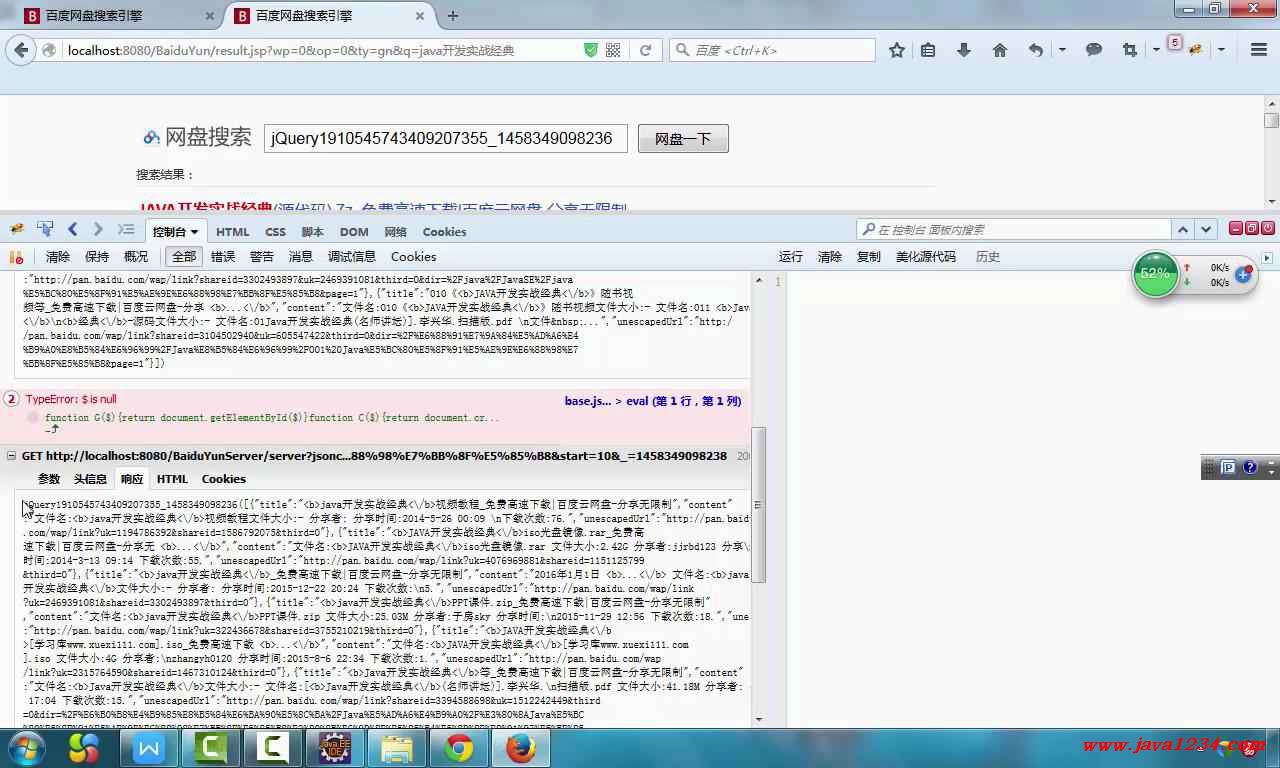Switch to the Cookies panel tab
The width and height of the screenshot is (1280, 768).
[444, 232]
